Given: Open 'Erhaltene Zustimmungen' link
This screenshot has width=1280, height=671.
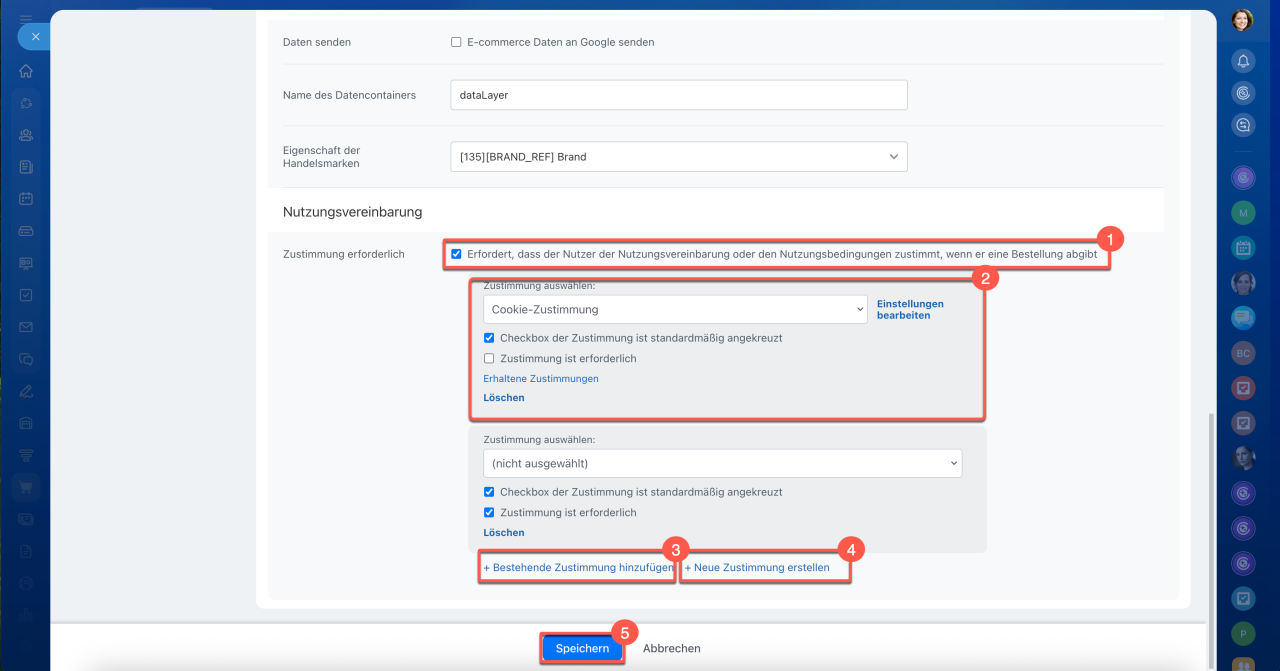Looking at the screenshot, I should pyautogui.click(x=540, y=379).
